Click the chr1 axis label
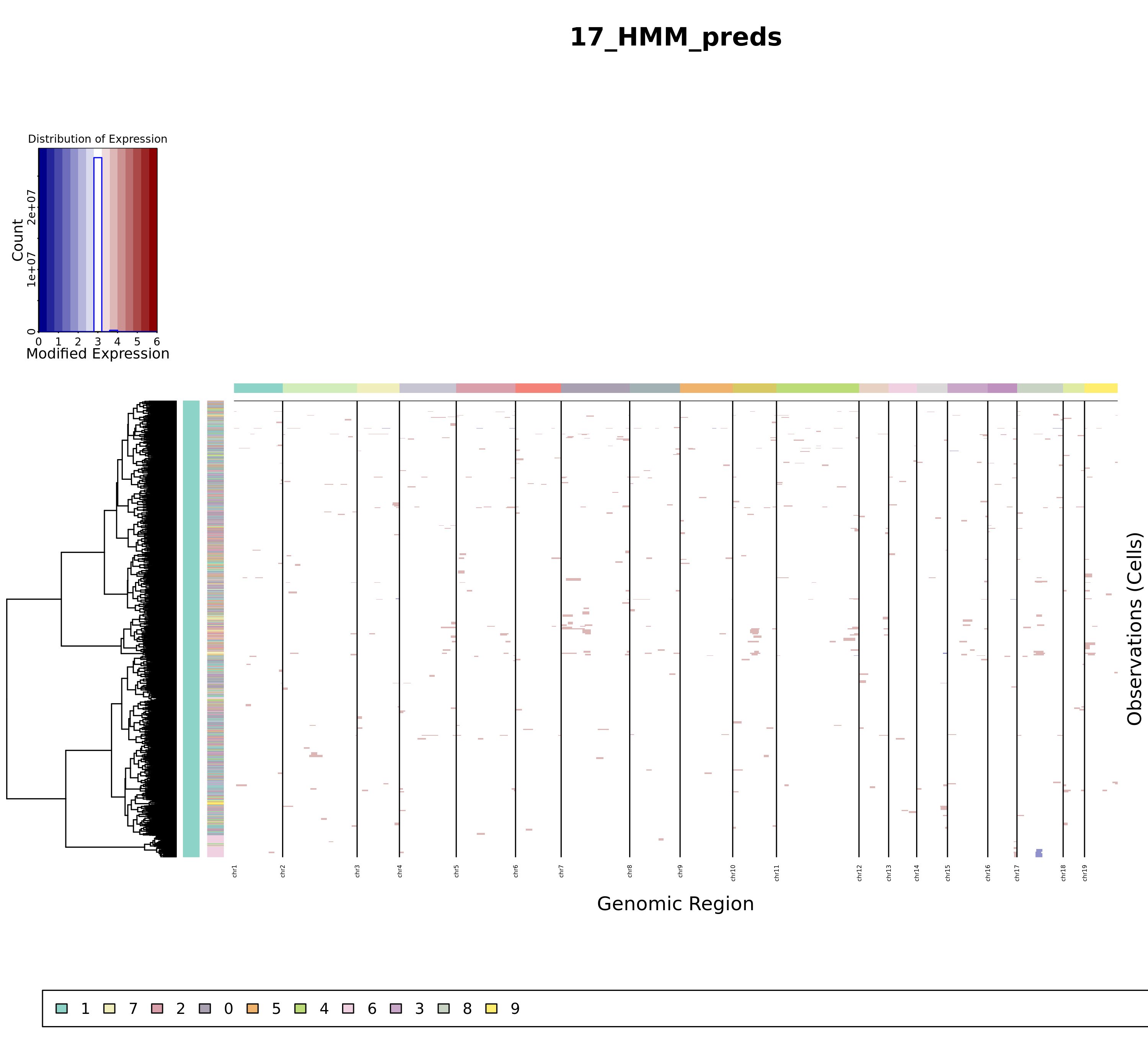This screenshot has width=1148, height=1064. [234, 871]
